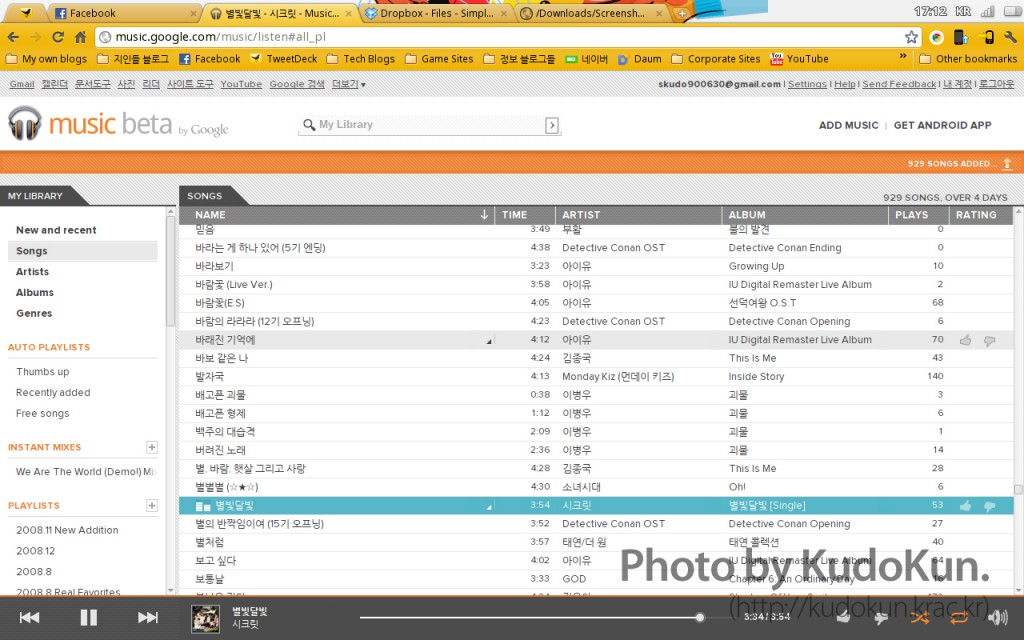Seek using the playback progress knob
Viewport: 1024px width, 640px height.
(700, 617)
